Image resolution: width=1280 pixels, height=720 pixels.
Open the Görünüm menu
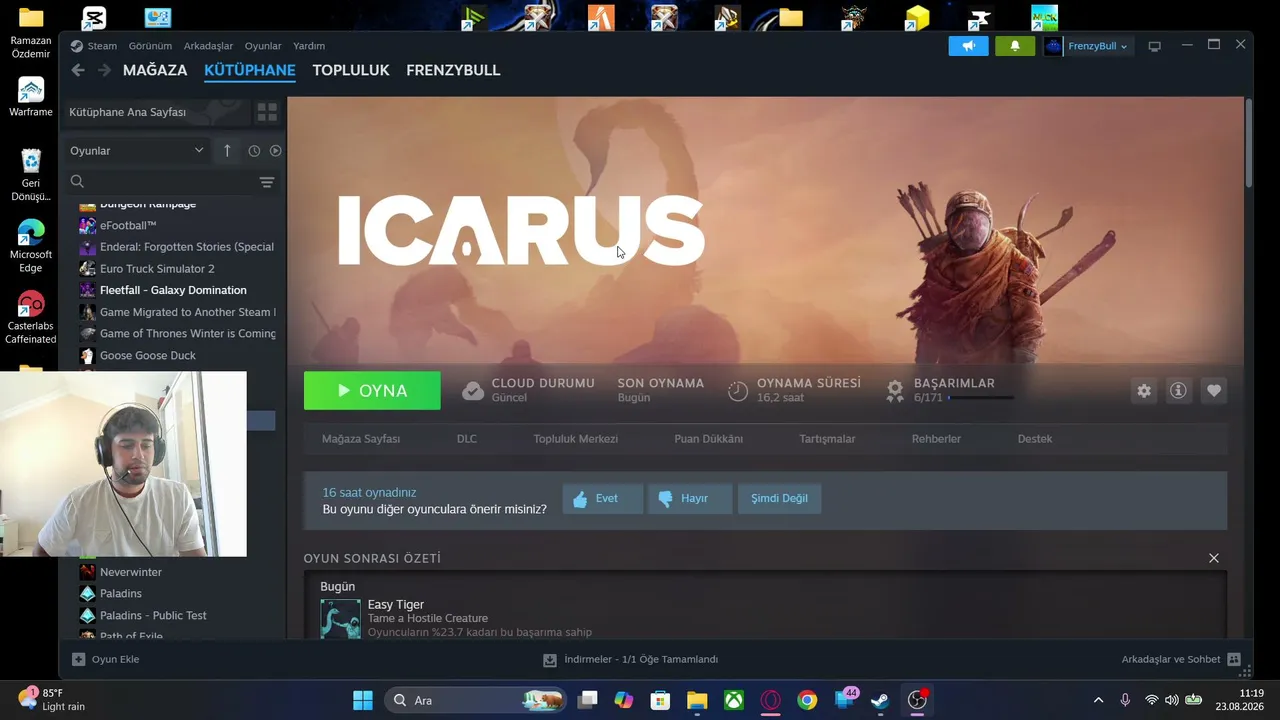click(150, 46)
